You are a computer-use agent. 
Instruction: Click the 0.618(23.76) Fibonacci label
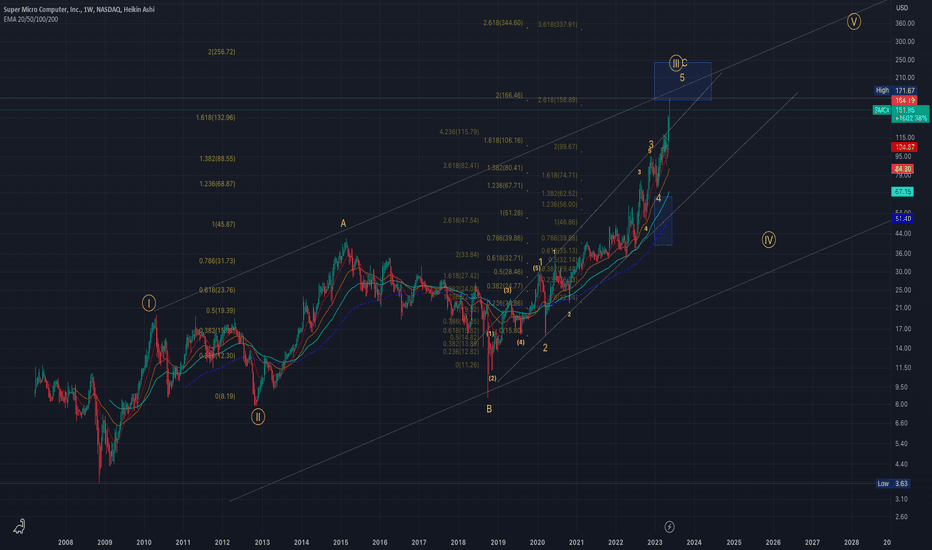pos(218,290)
